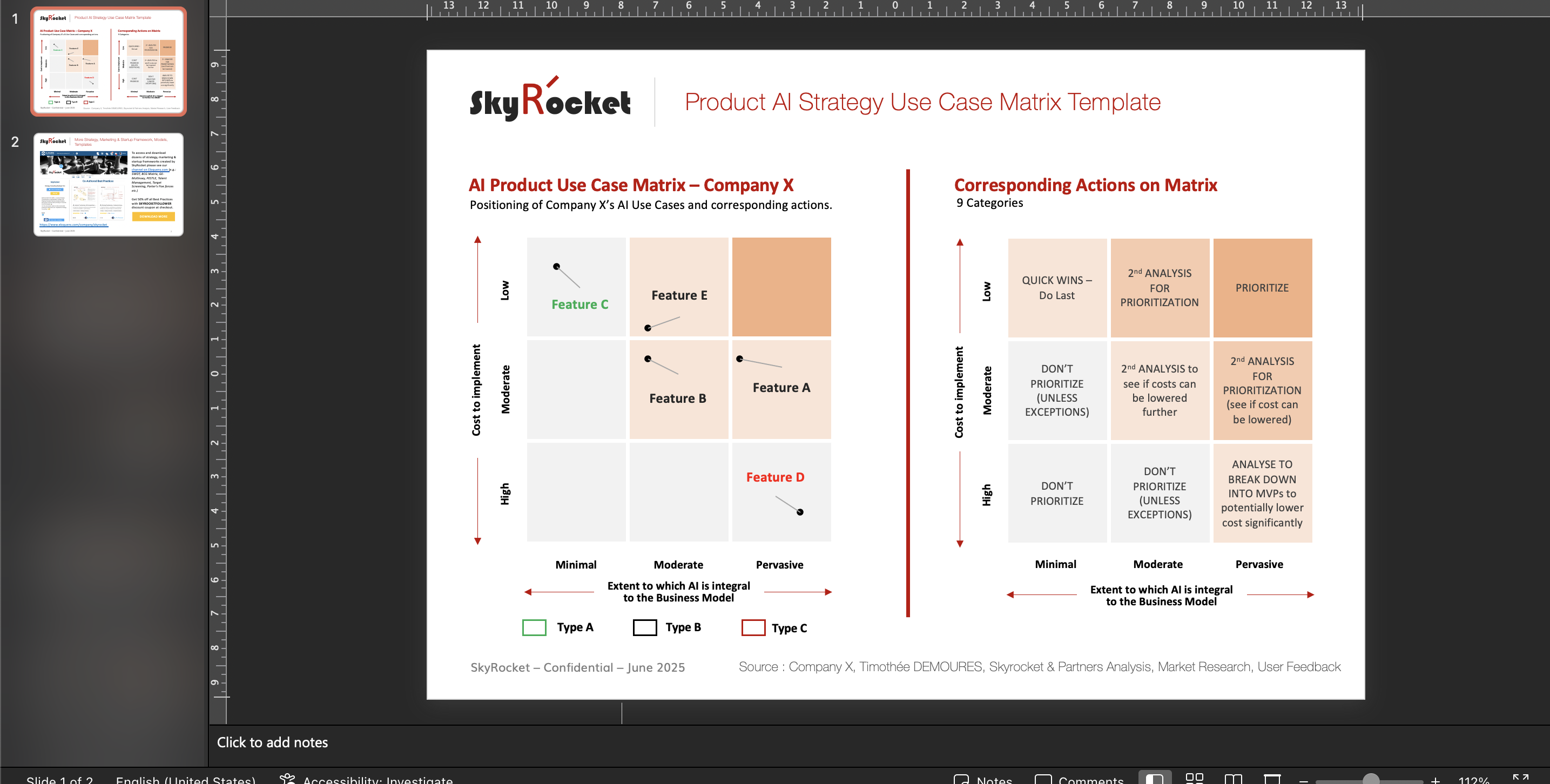1550x784 pixels.
Task: Select the subtitle 'Positioning of Company X's AI Use Cases'
Action: (x=650, y=205)
